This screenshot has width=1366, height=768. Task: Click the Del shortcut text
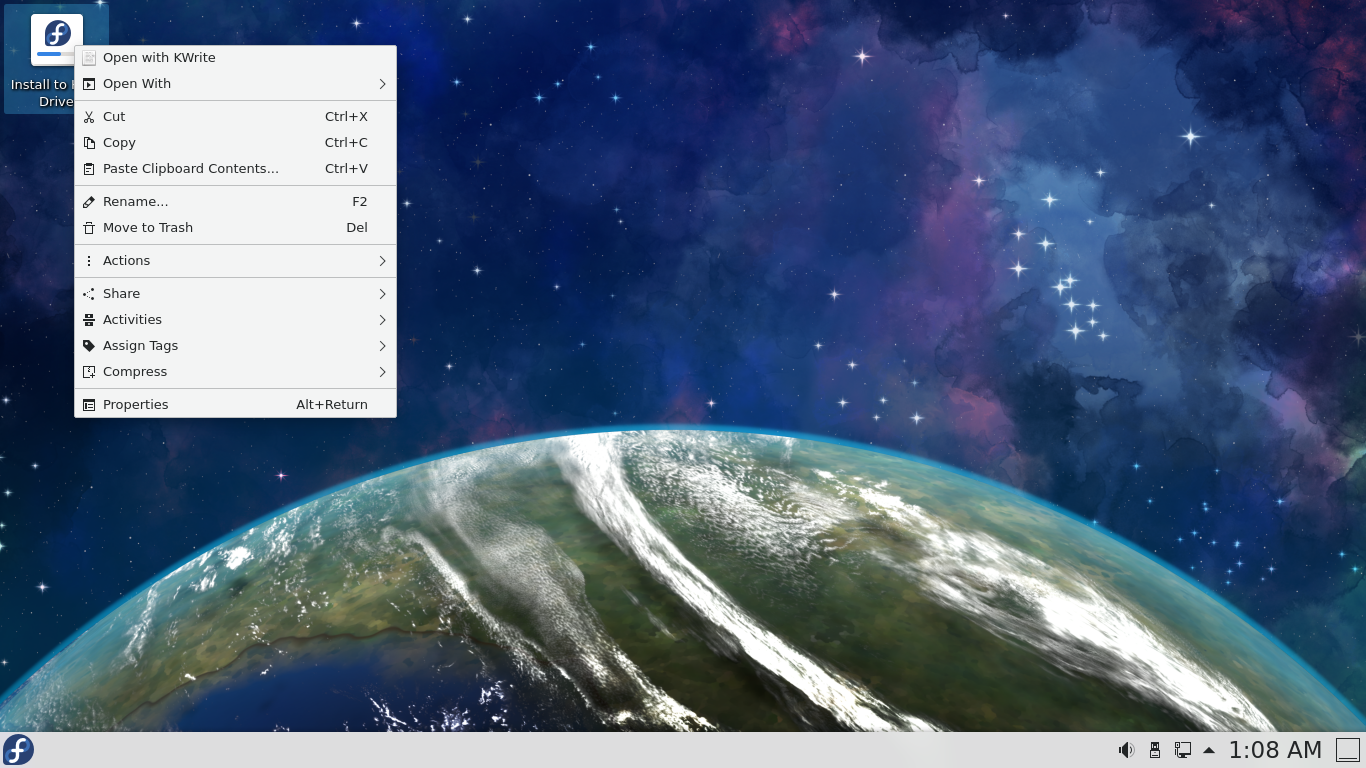pos(357,228)
